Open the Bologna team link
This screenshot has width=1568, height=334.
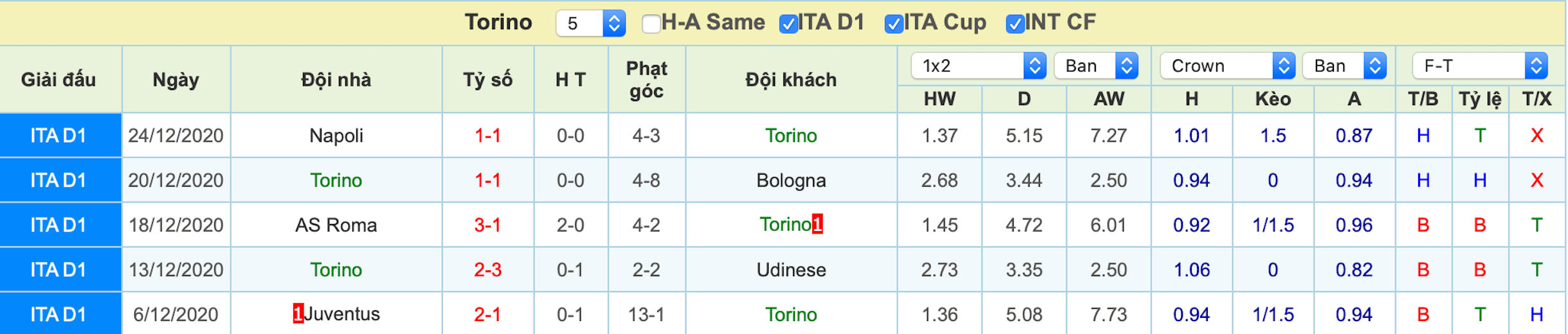pos(791,180)
